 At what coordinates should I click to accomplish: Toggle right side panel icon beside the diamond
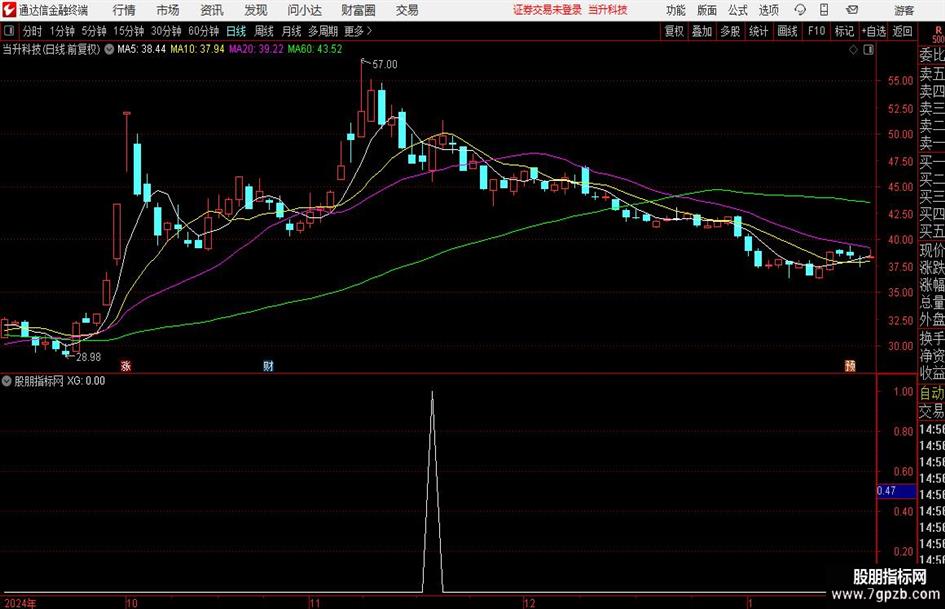[x=868, y=50]
